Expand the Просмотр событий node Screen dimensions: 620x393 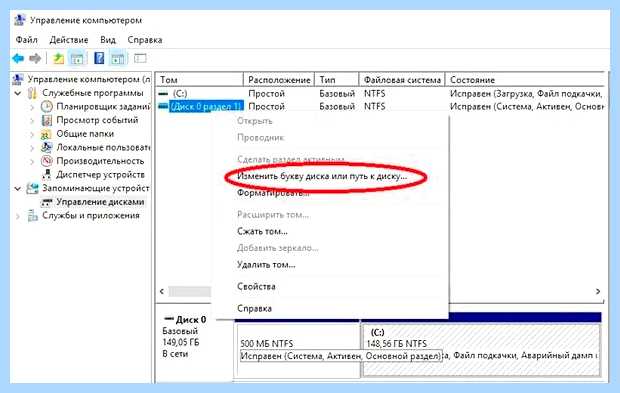click(x=32, y=120)
